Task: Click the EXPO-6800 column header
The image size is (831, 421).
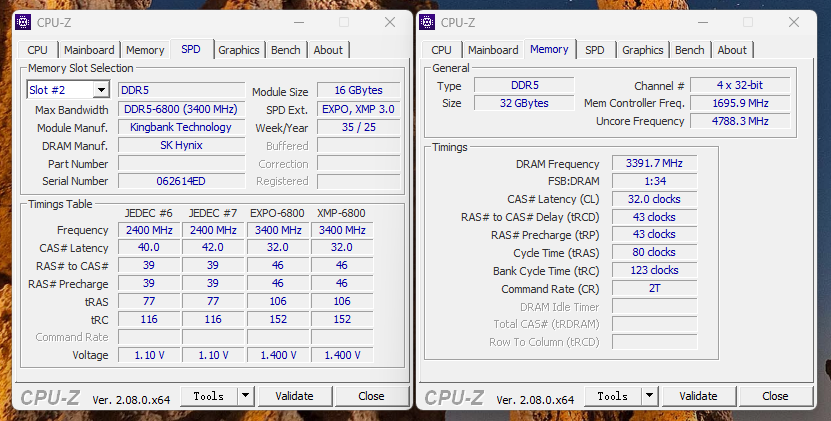Action: tap(277, 213)
